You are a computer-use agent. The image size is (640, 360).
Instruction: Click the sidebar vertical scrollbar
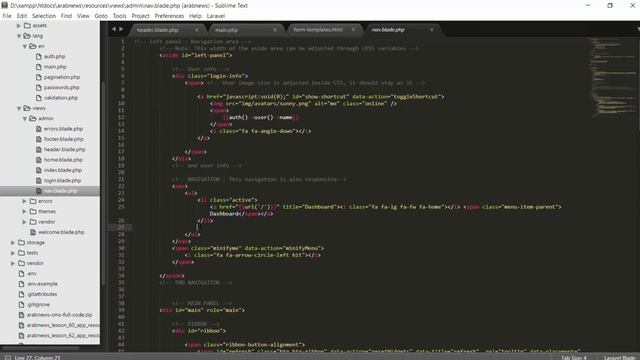[x=103, y=184]
